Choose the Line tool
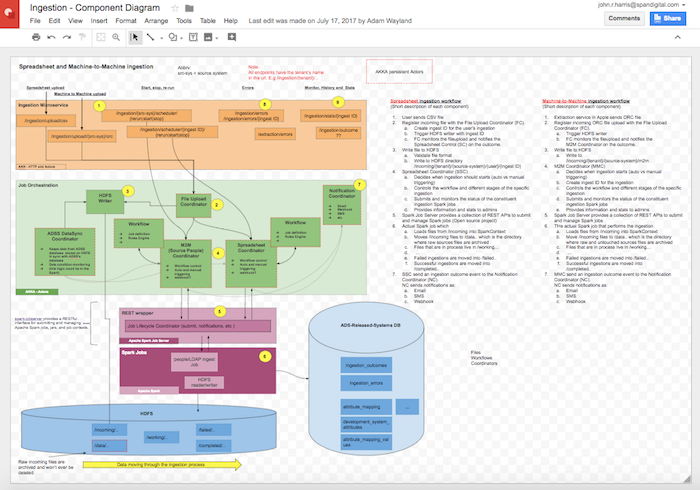Image resolution: width=700 pixels, height=490 pixels. point(151,37)
